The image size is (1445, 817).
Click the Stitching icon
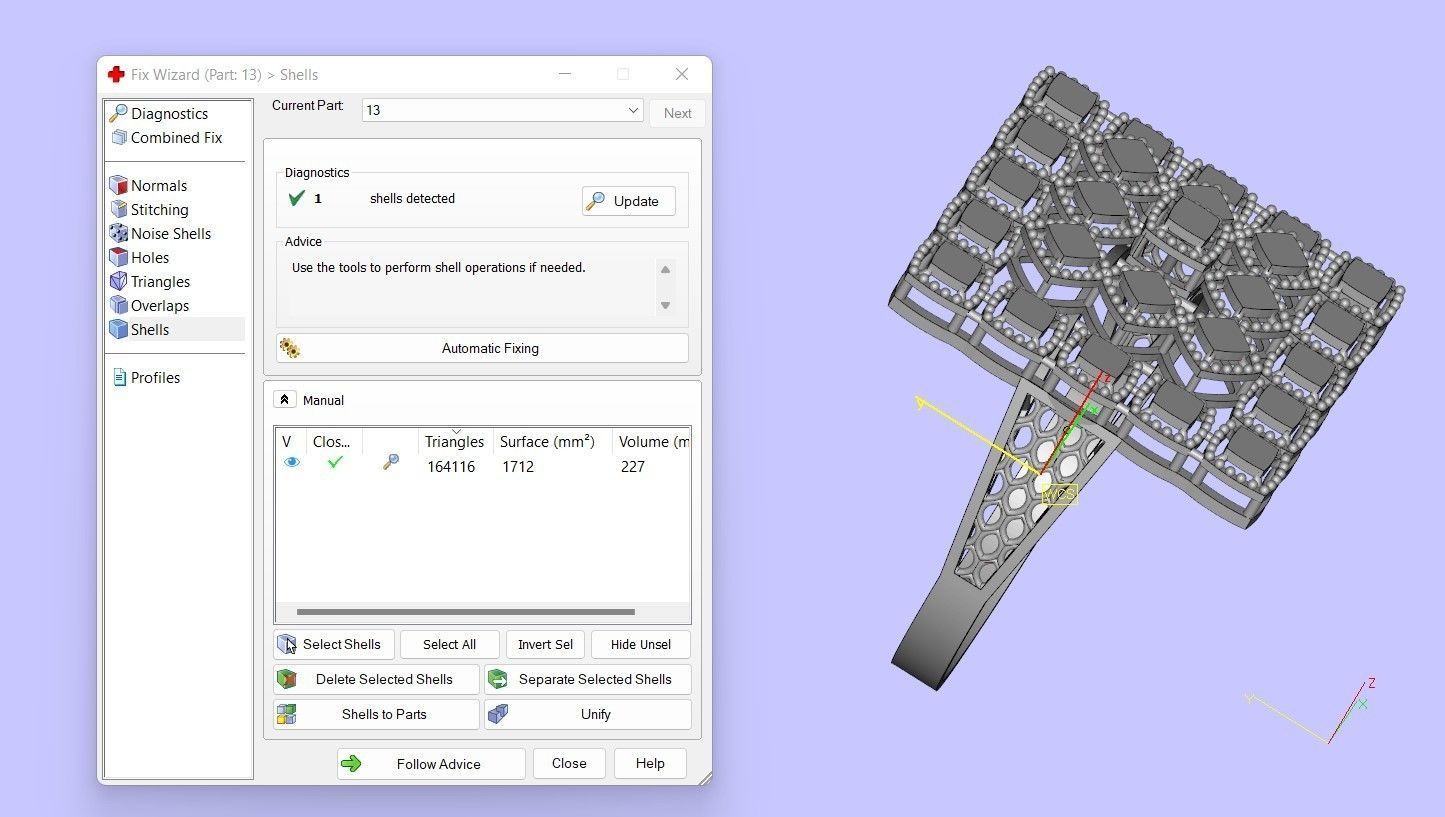[119, 210]
